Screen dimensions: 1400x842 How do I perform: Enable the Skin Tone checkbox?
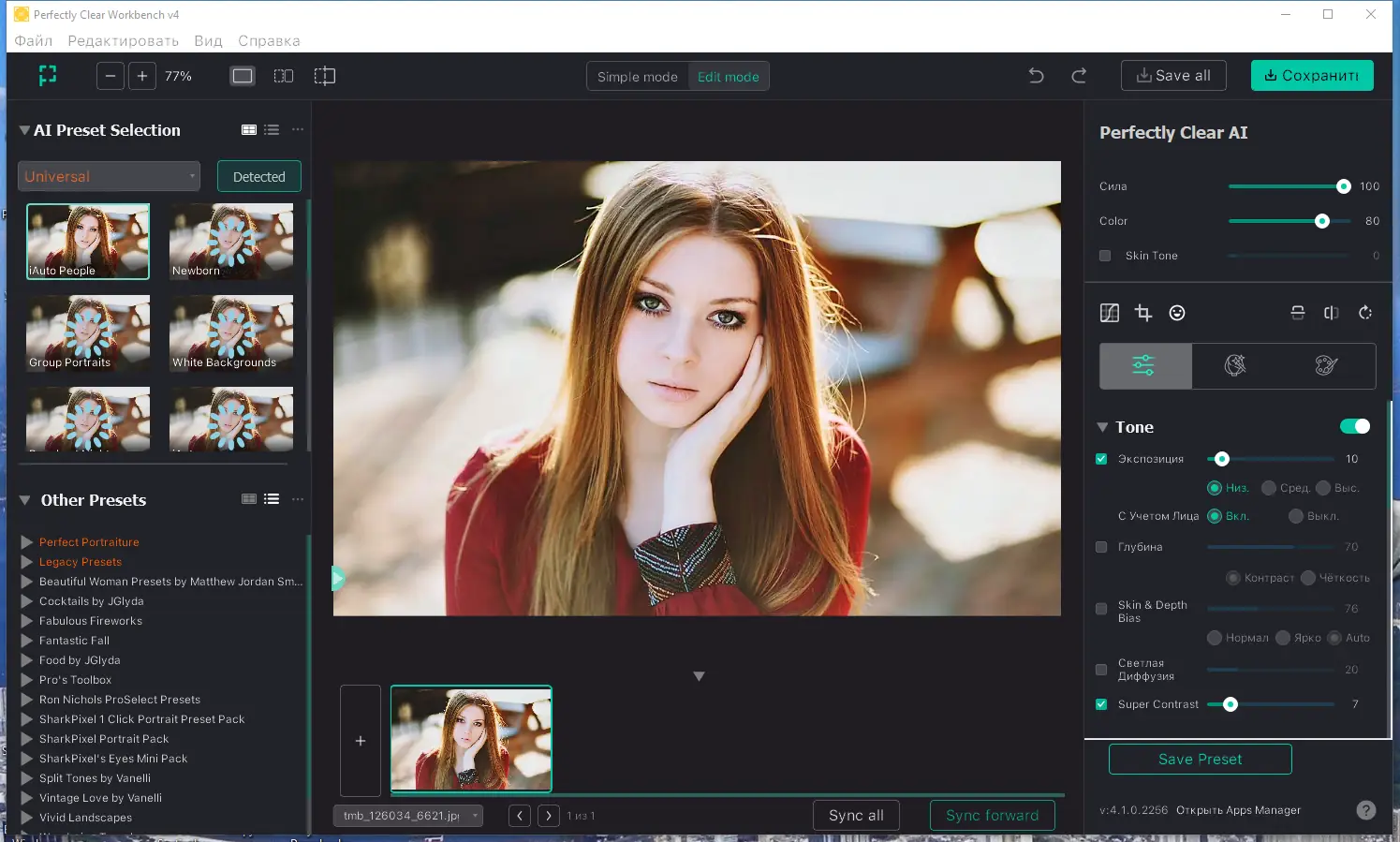pos(1105,256)
